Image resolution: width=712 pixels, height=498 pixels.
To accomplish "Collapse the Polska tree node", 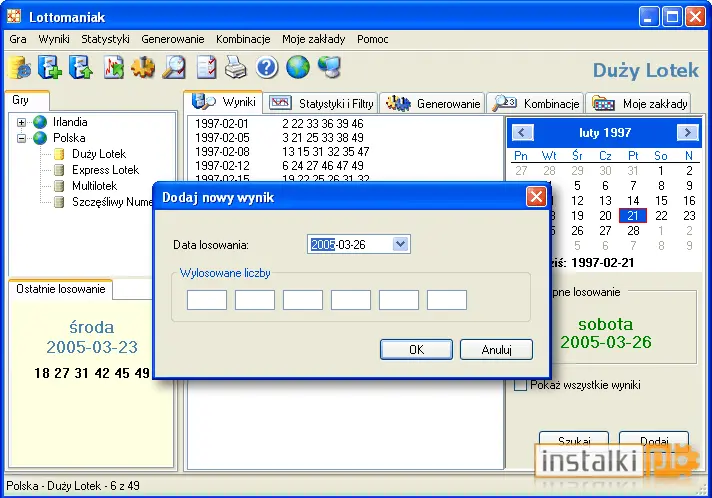I will coord(21,138).
